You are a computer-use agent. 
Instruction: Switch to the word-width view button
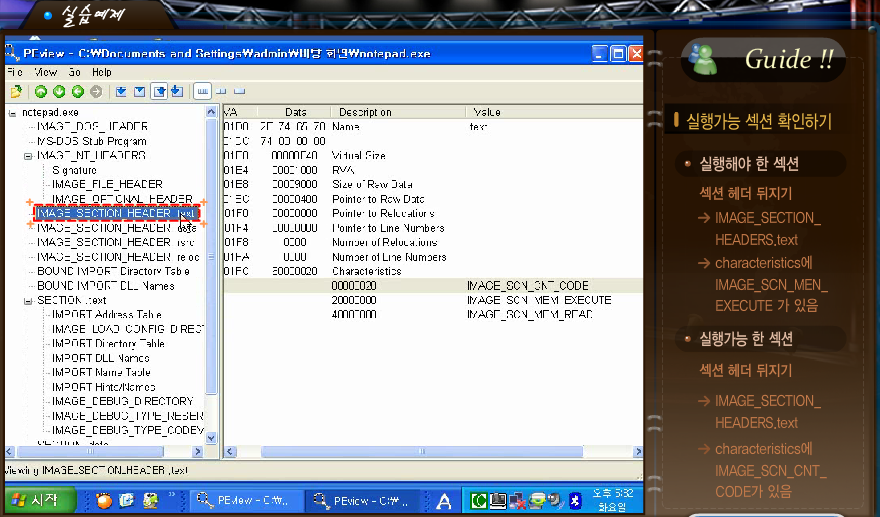[x=221, y=91]
